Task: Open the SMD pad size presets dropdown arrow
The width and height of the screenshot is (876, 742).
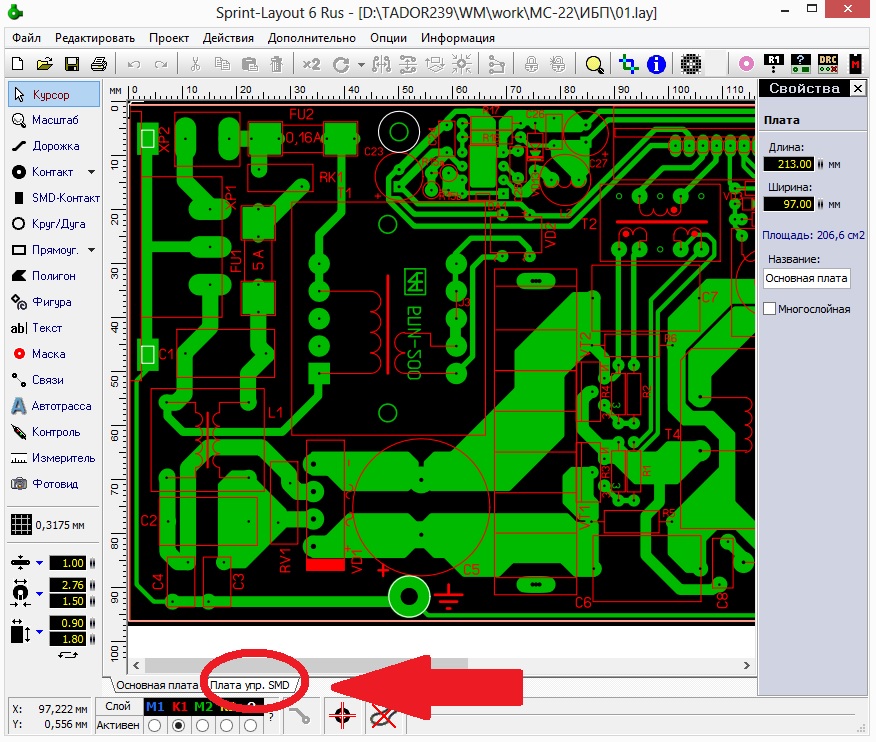Action: [x=40, y=631]
